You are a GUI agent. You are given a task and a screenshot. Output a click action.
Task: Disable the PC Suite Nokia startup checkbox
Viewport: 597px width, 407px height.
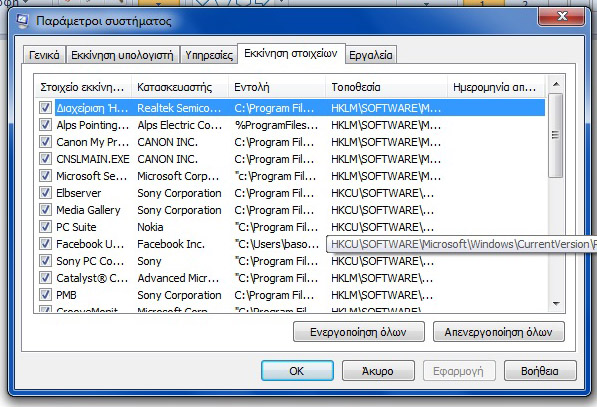point(45,227)
